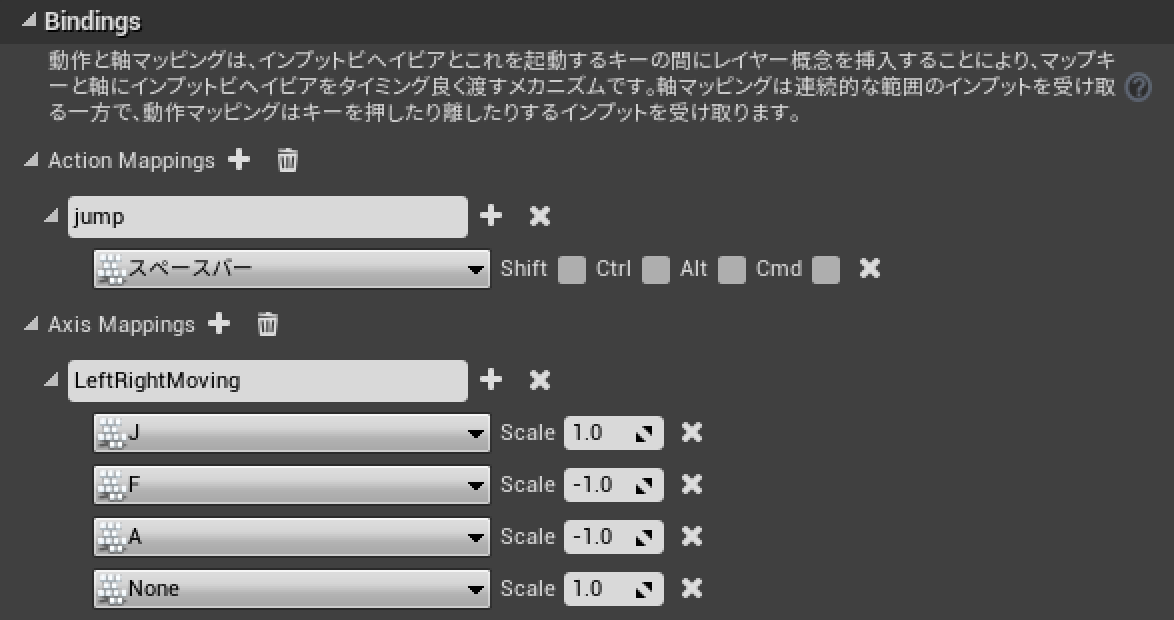Collapse the Axis Mappings section
Viewport: 1174px width, 620px height.
tap(31, 324)
